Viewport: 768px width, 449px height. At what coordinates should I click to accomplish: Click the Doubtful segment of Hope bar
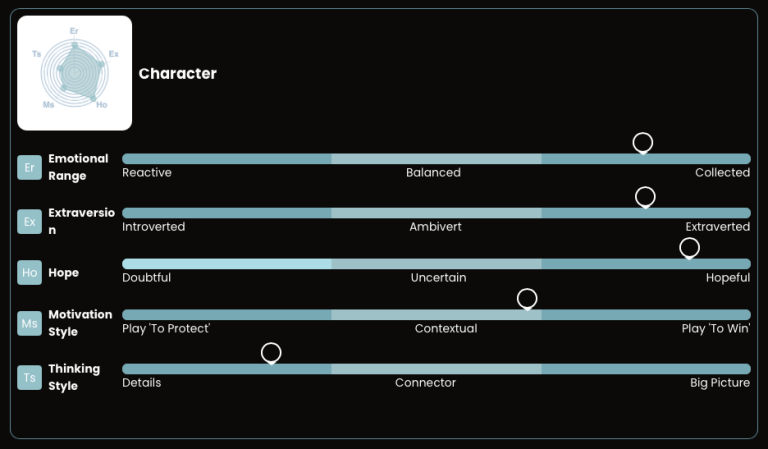pos(226,264)
